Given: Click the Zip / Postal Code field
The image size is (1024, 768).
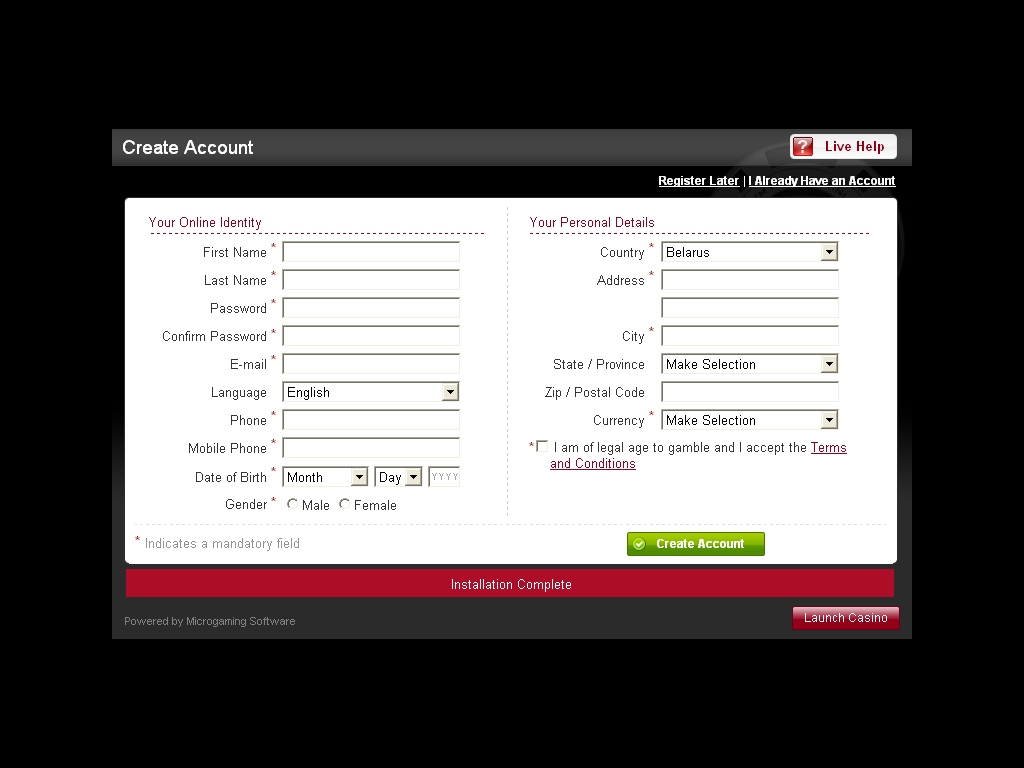Looking at the screenshot, I should [x=750, y=392].
